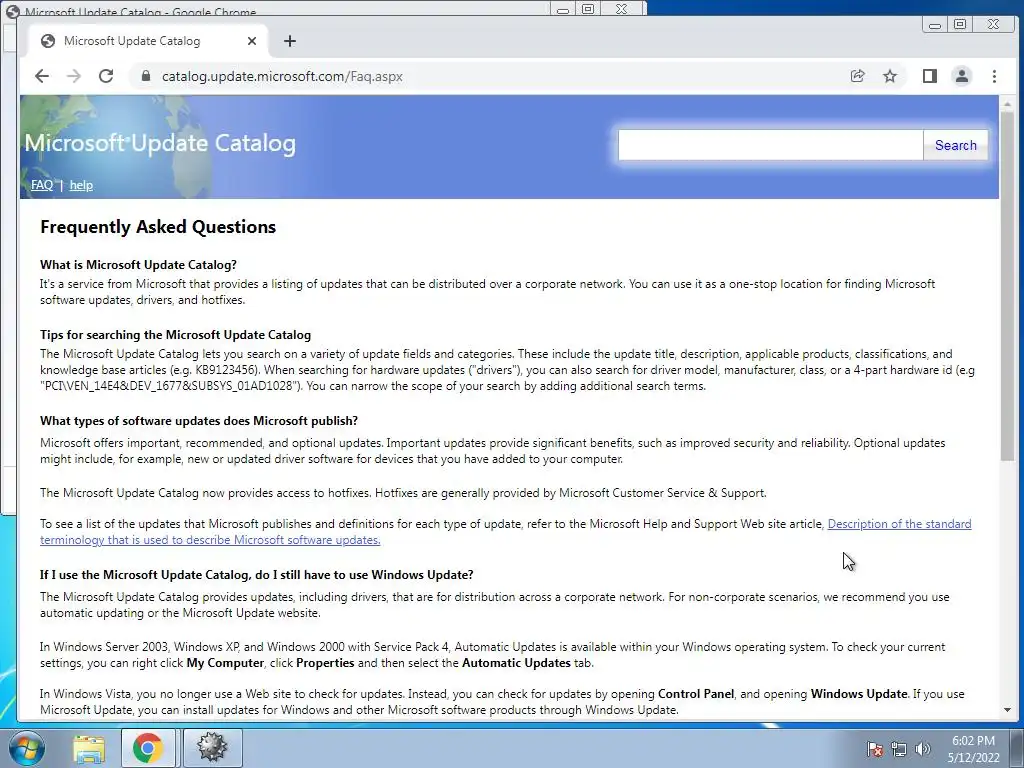1024x768 pixels.
Task: Click the vertical scrollbar thumb
Action: (1007, 285)
